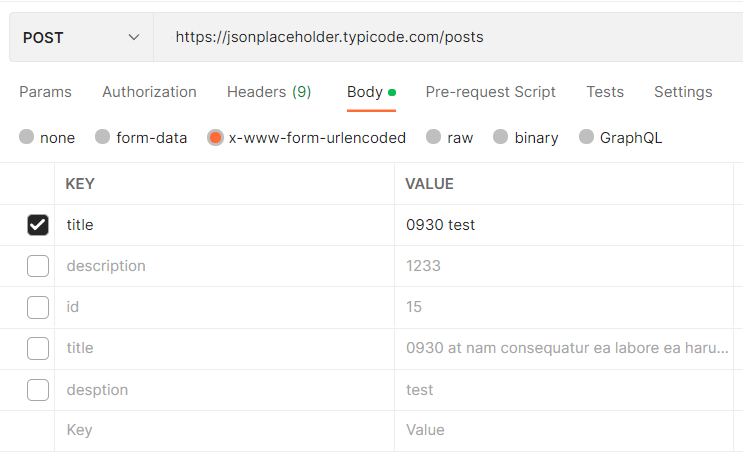The height and width of the screenshot is (467, 743).
Task: Switch to the Params tab
Action: (45, 92)
